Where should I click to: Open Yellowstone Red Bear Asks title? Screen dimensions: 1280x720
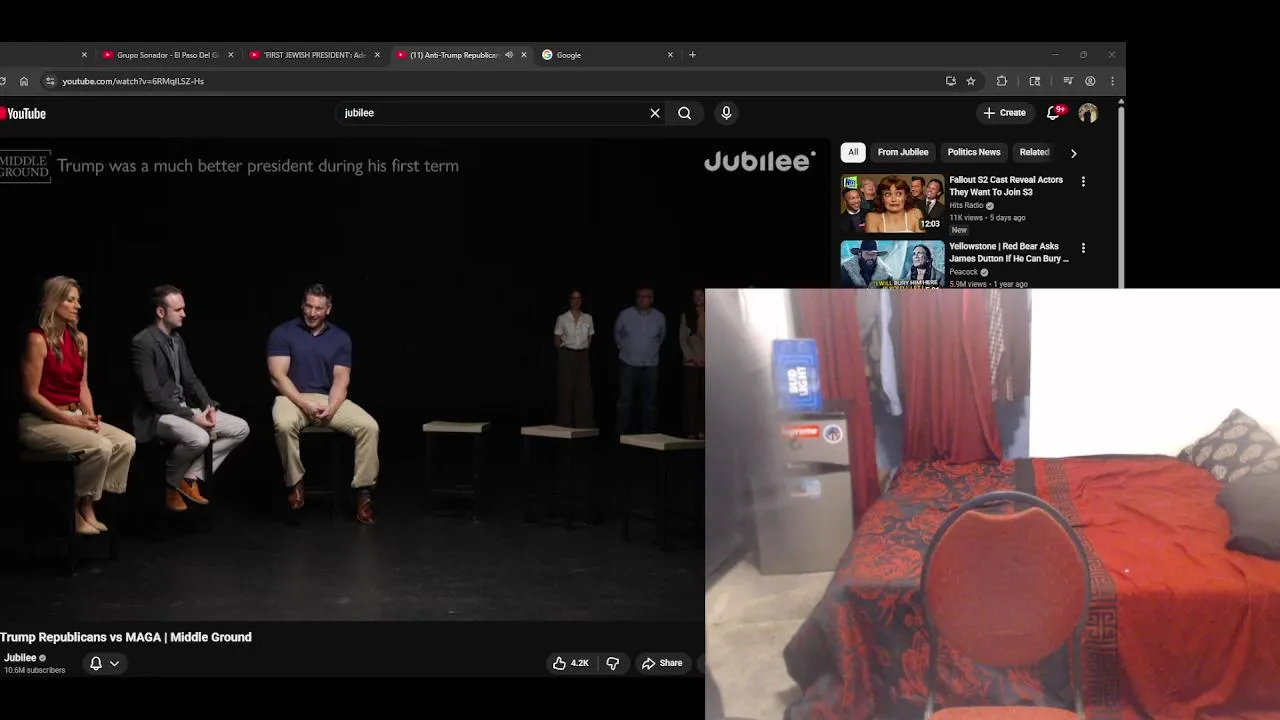pyautogui.click(x=1009, y=252)
